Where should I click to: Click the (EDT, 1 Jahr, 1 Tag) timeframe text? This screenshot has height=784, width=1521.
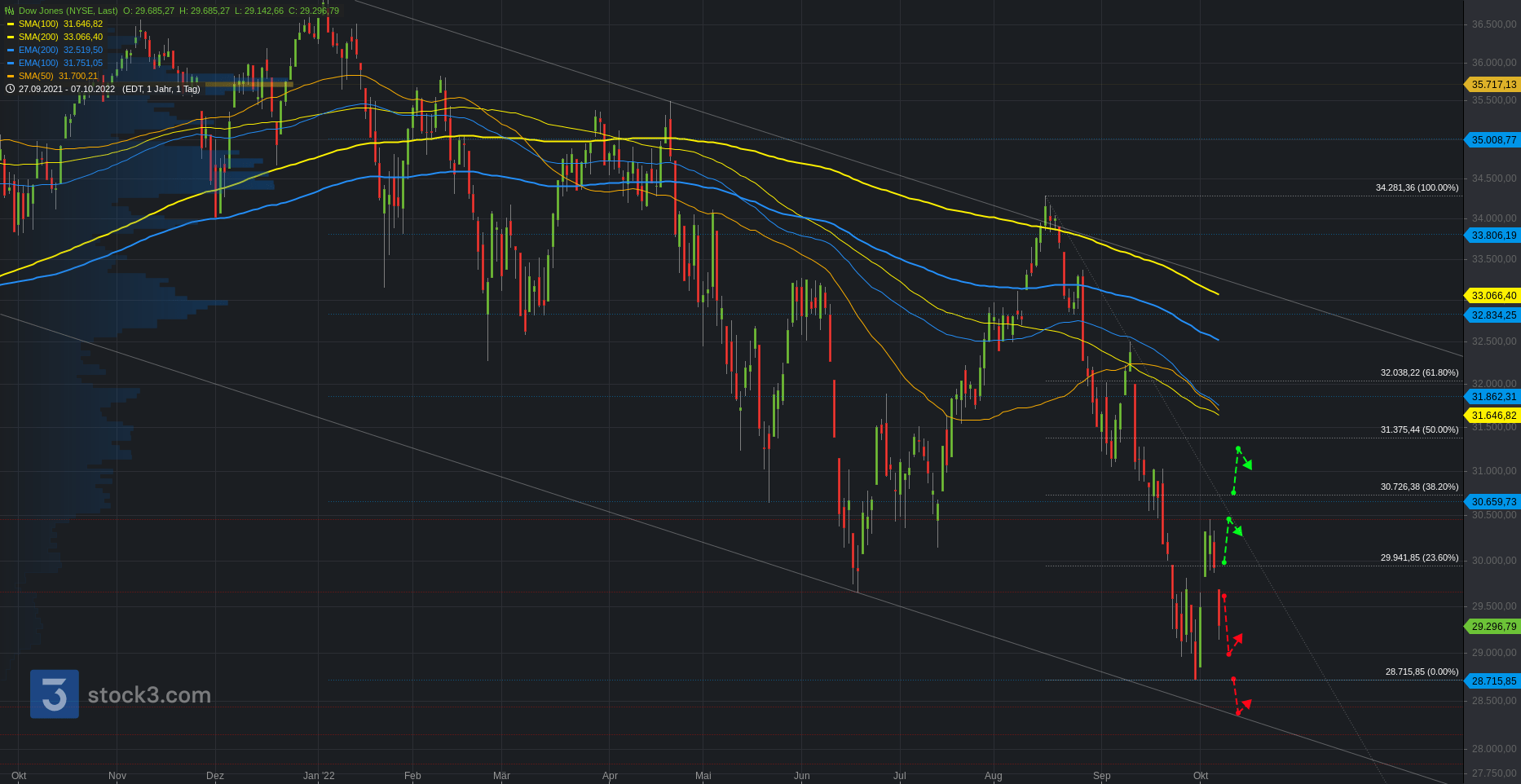[161, 89]
